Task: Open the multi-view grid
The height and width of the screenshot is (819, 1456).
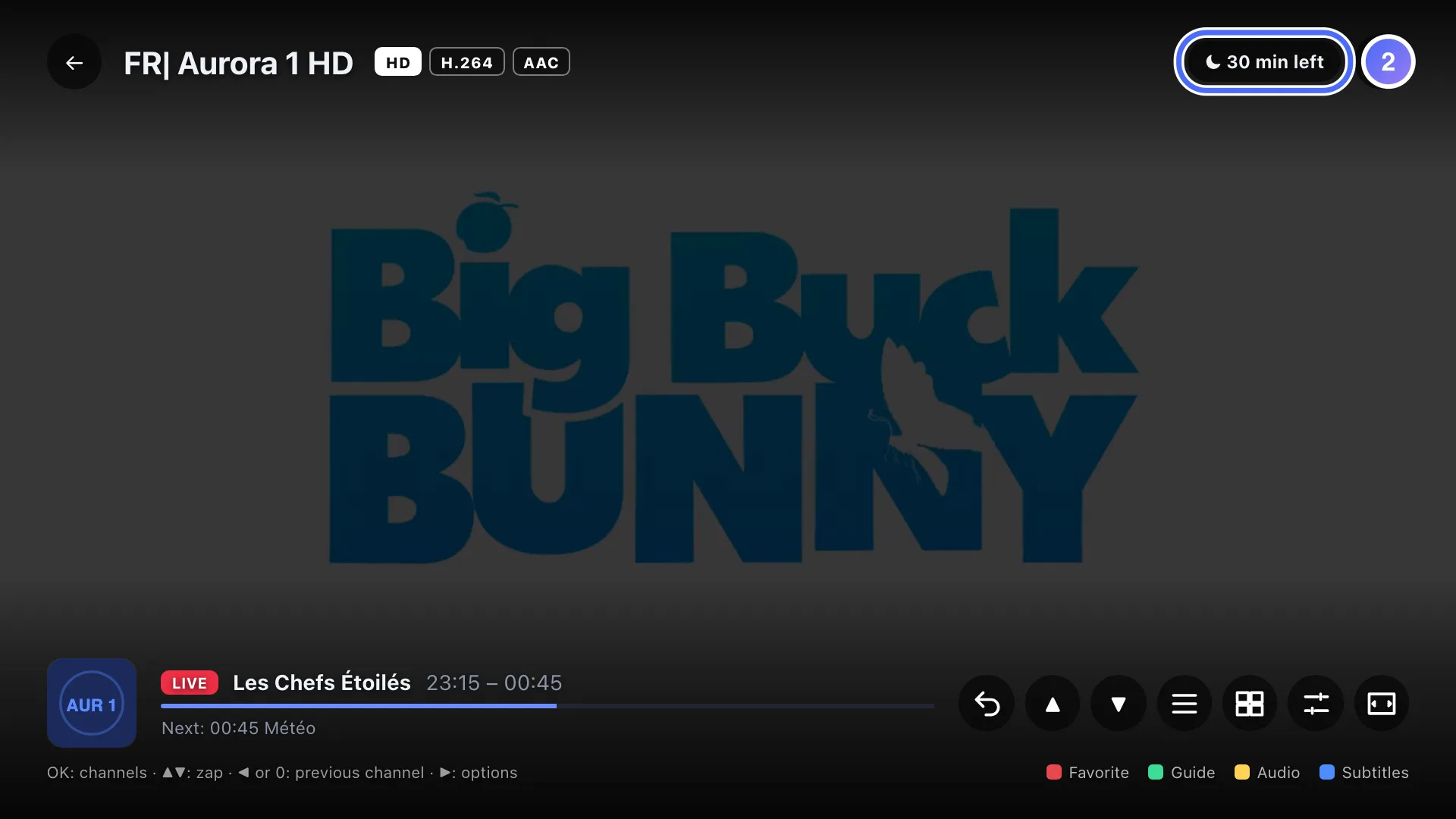Action: [x=1250, y=704]
